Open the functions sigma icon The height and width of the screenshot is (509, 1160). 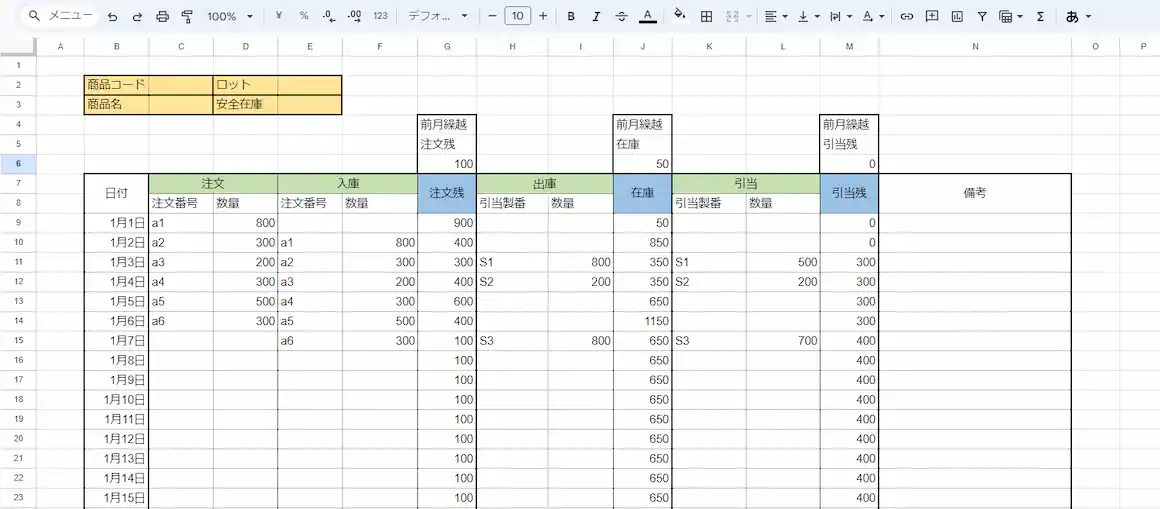click(1040, 16)
